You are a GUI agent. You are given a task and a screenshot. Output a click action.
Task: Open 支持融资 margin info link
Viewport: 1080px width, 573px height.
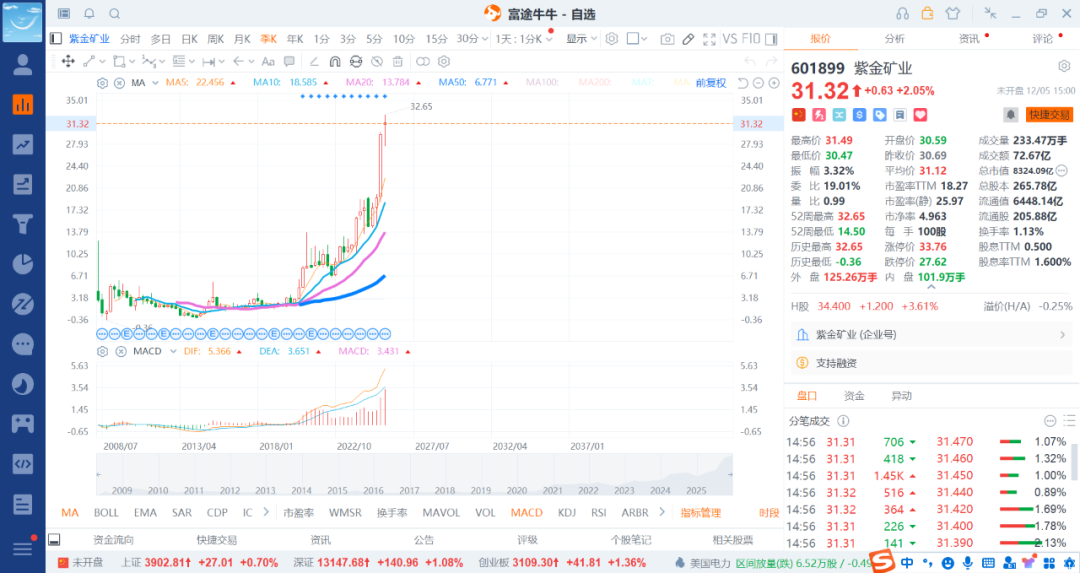coord(835,363)
